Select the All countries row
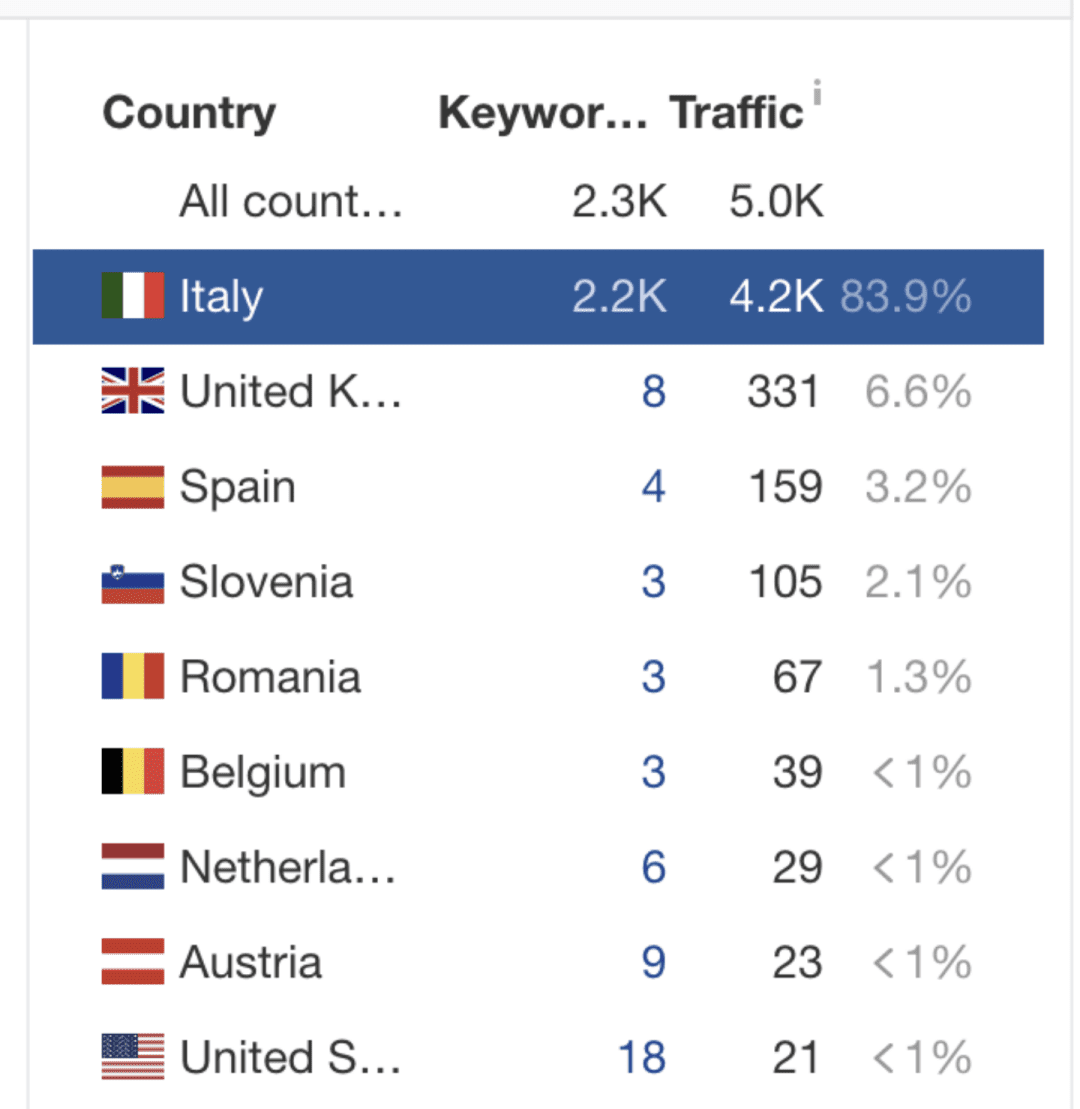 click(538, 201)
